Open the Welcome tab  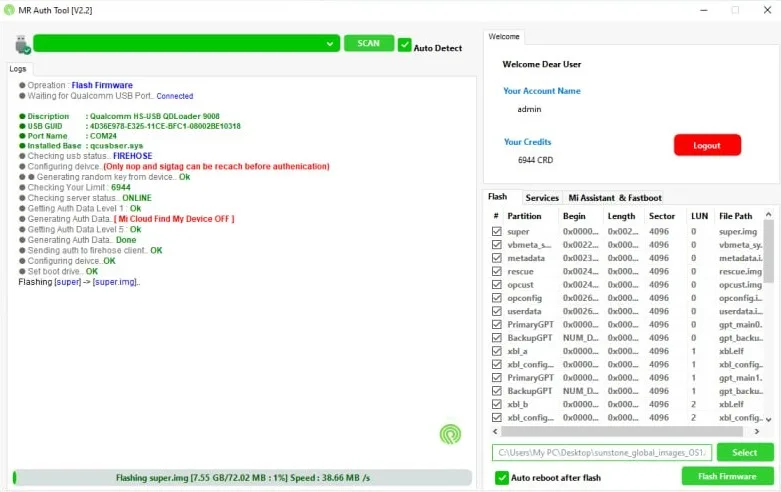[x=504, y=36]
